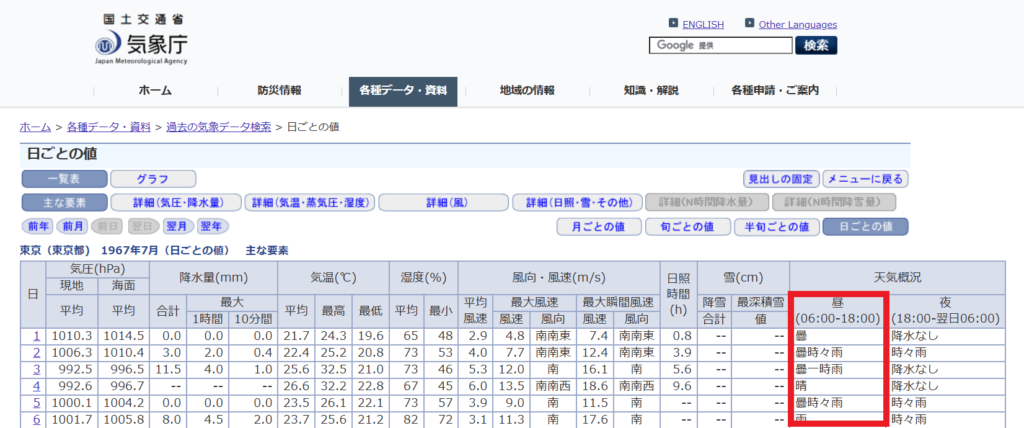The width and height of the screenshot is (1024, 428).
Task: Focus the Google search input field
Action: [720, 45]
